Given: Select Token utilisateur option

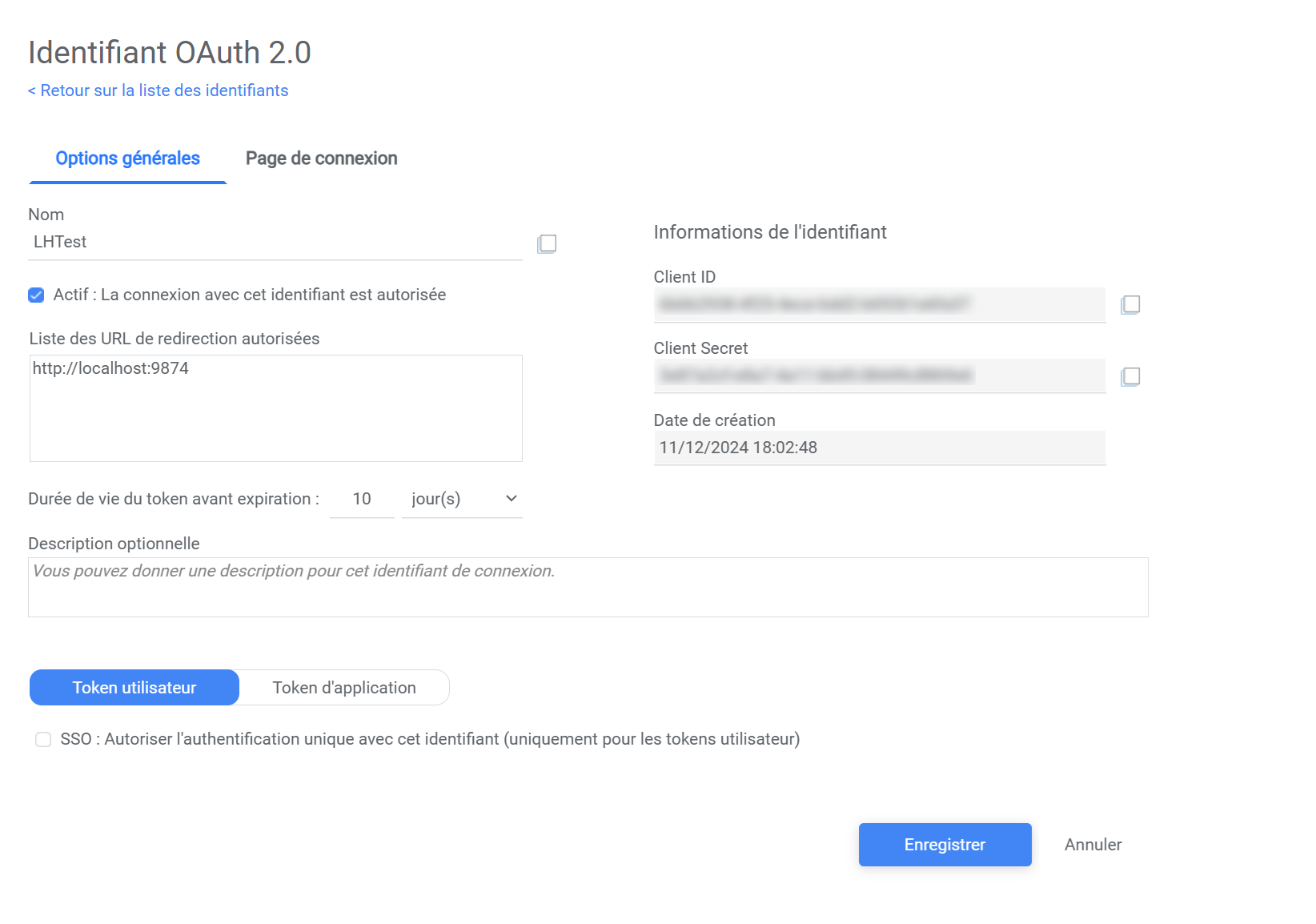Looking at the screenshot, I should [134, 688].
